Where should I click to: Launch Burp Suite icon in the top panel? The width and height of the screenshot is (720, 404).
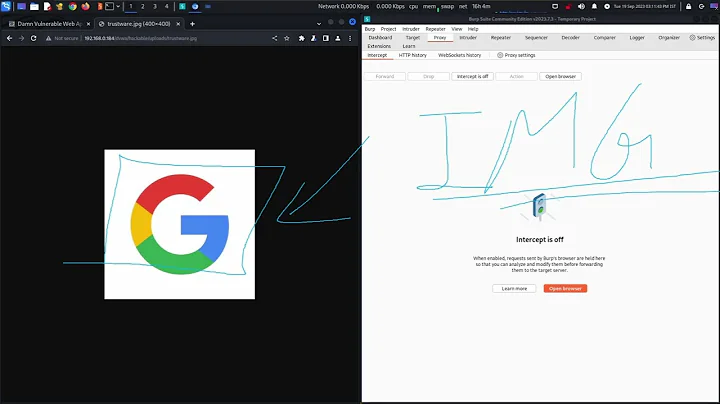click(x=100, y=6)
